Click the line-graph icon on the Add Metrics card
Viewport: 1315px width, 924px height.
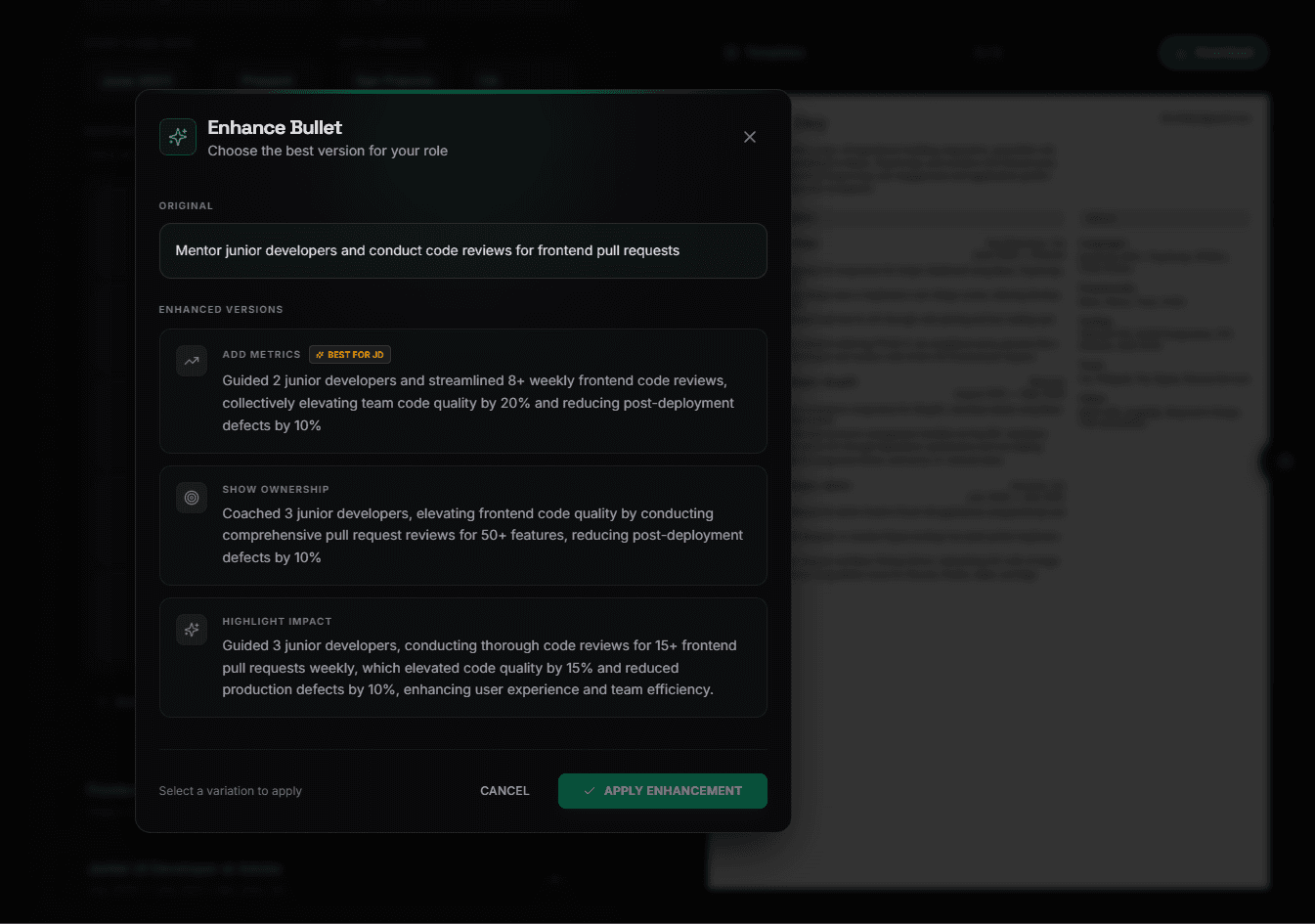click(192, 361)
